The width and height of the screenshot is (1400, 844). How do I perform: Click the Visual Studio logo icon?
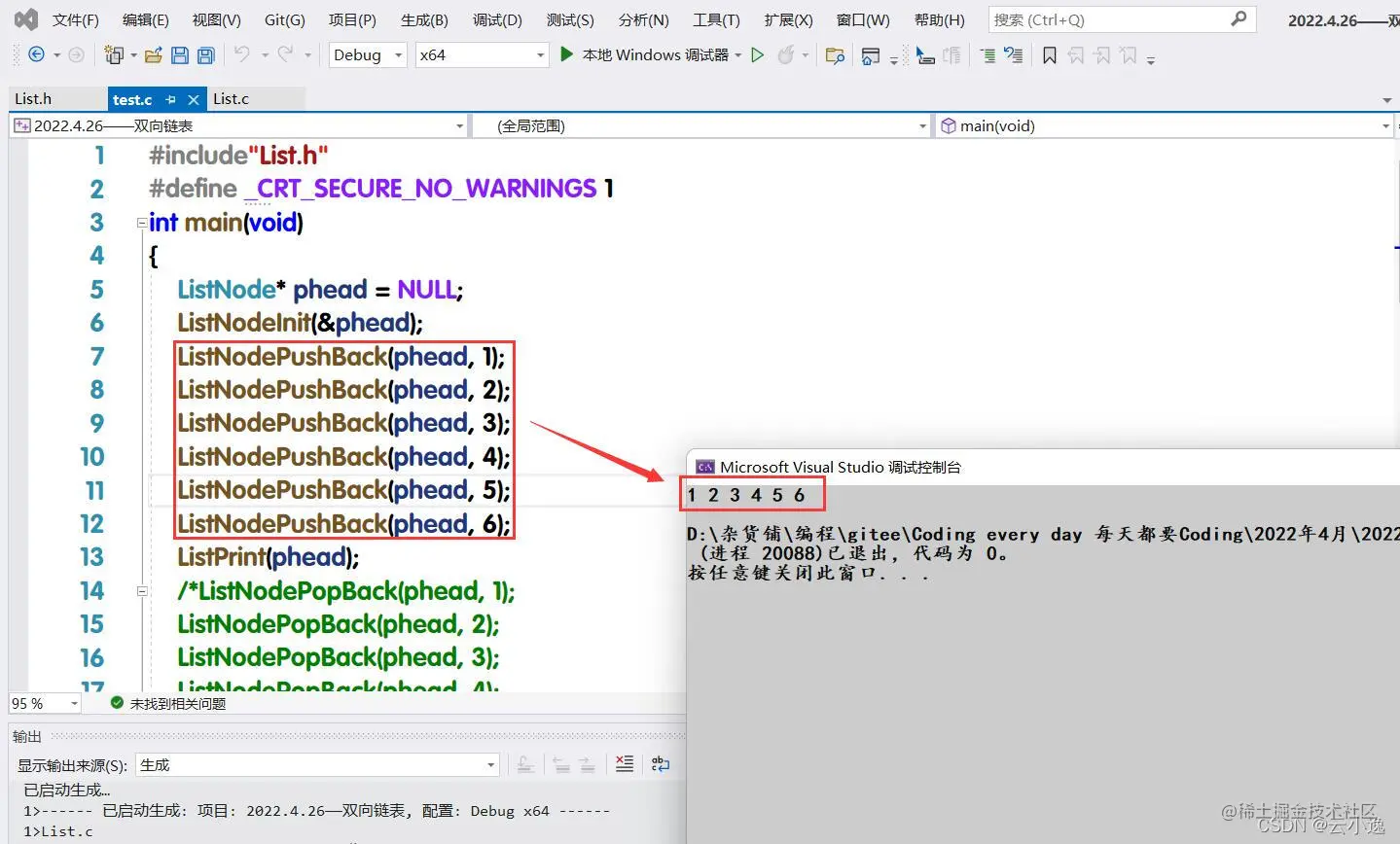click(27, 19)
